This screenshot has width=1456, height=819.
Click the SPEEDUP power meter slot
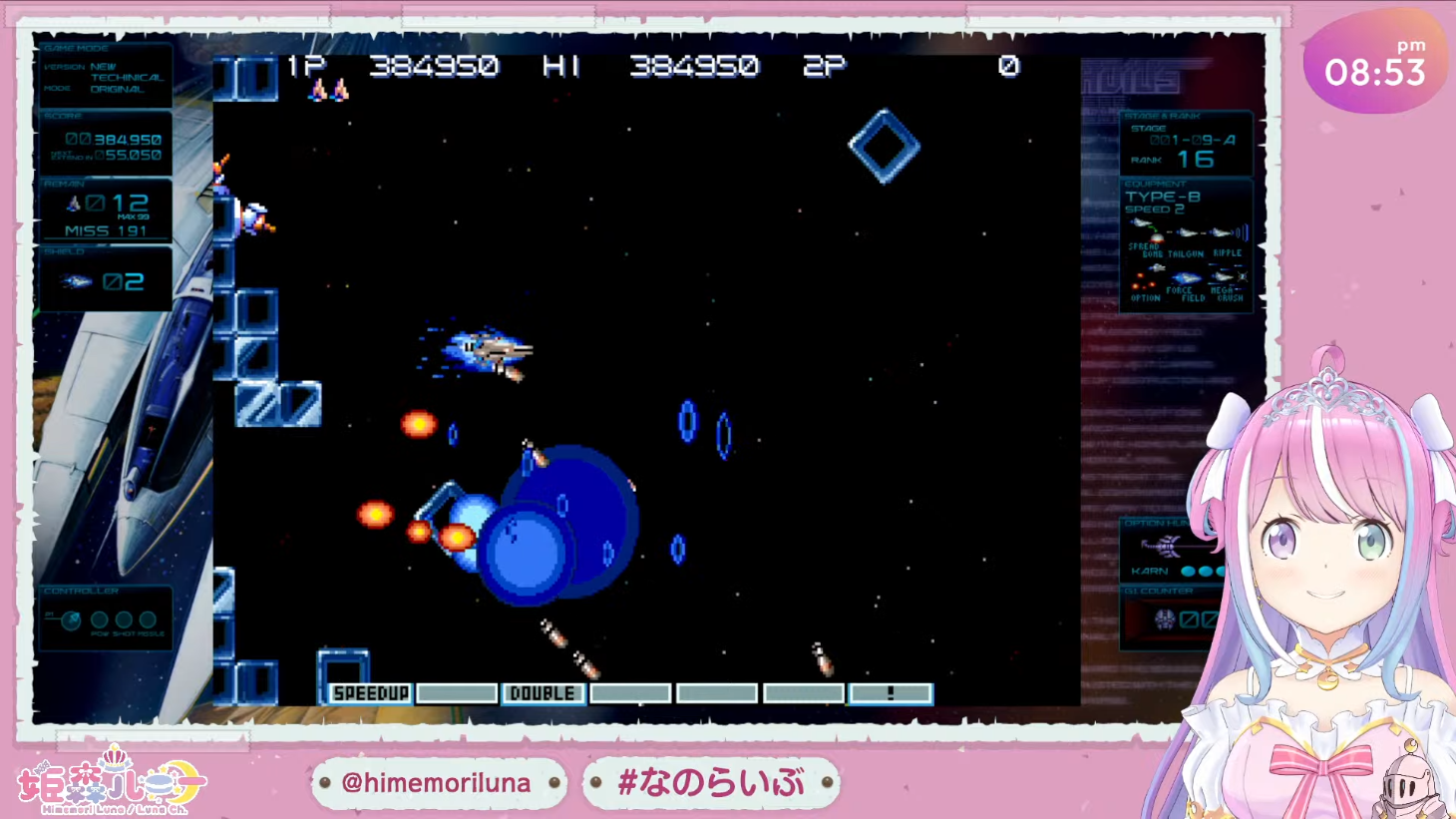(370, 693)
